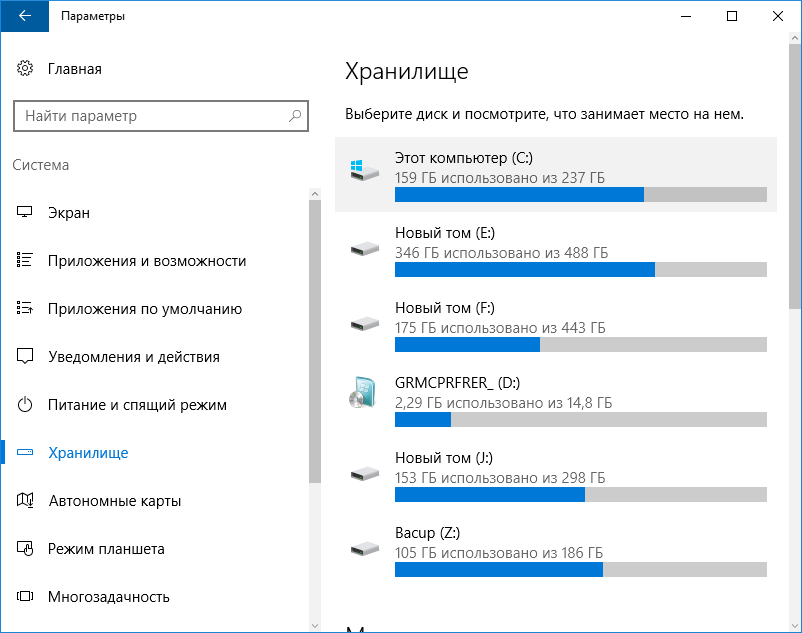This screenshot has width=802, height=633.
Task: Open the Multitasking settings section
Action: (108, 597)
